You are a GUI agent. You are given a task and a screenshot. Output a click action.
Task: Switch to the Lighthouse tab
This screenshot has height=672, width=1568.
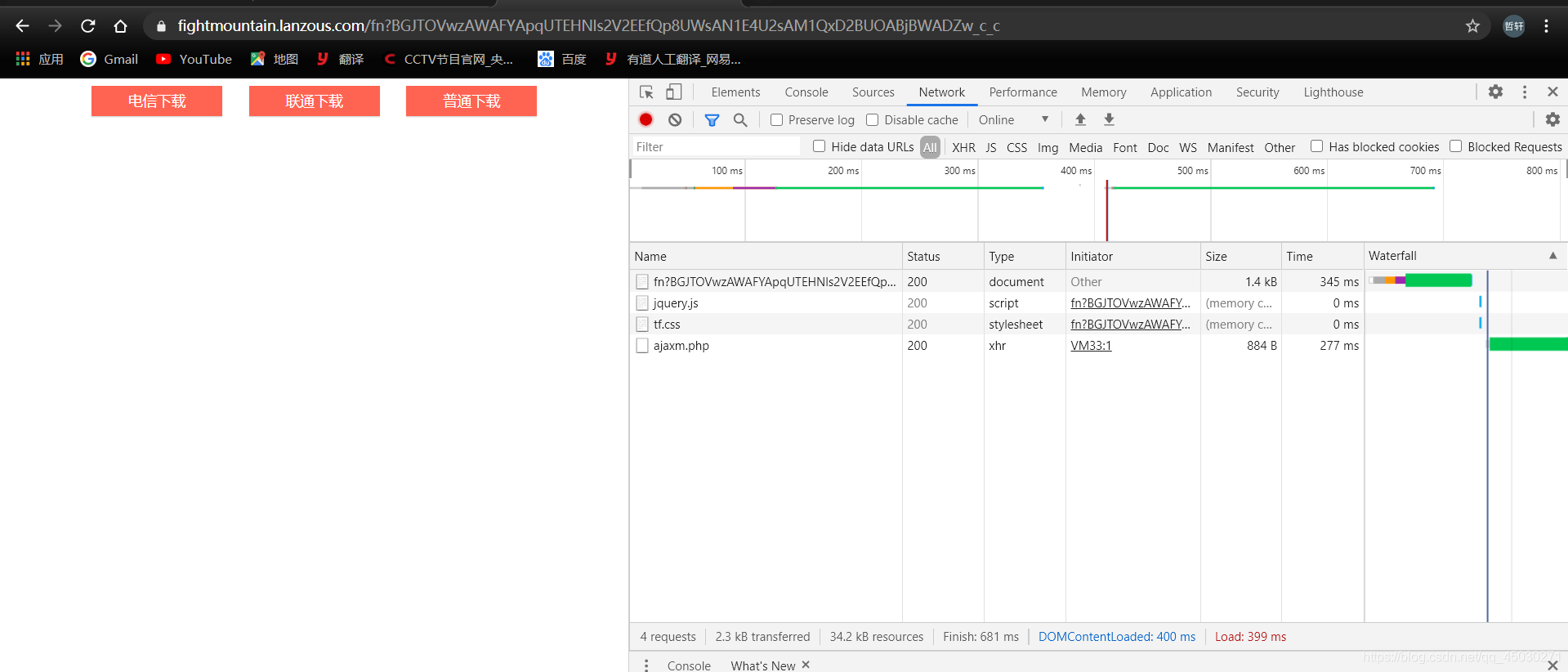coord(1333,92)
